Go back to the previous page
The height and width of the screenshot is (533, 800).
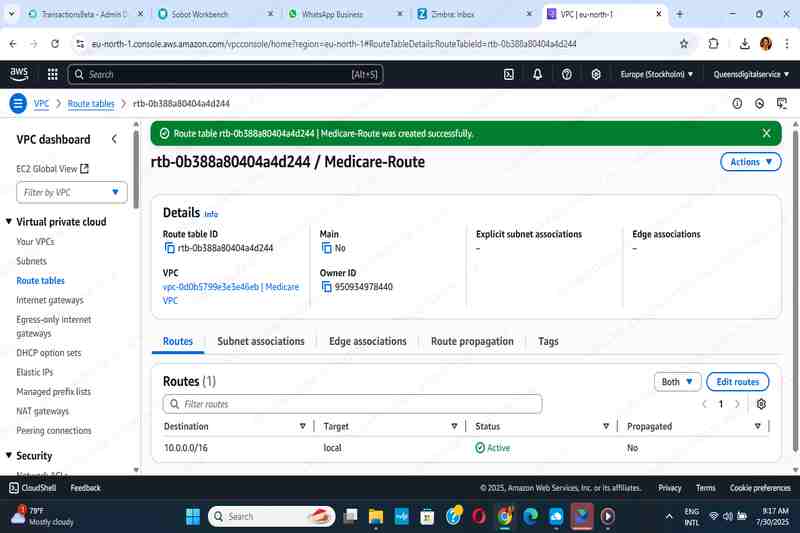coord(13,44)
